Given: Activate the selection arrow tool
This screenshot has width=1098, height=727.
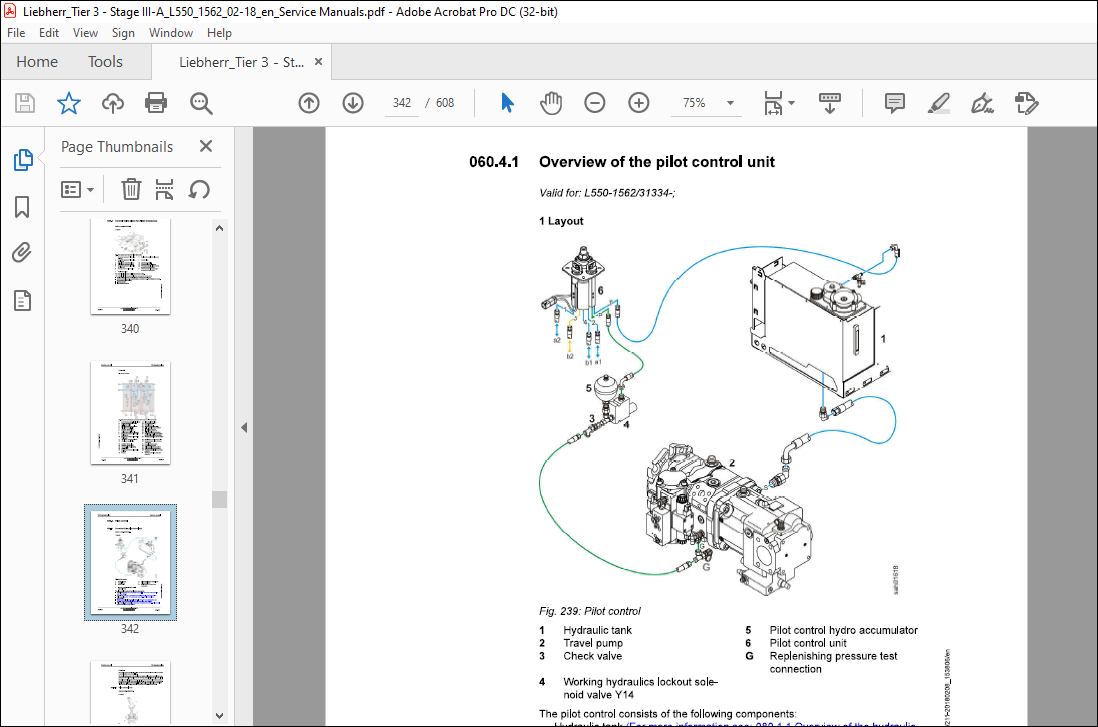Looking at the screenshot, I should pyautogui.click(x=508, y=103).
